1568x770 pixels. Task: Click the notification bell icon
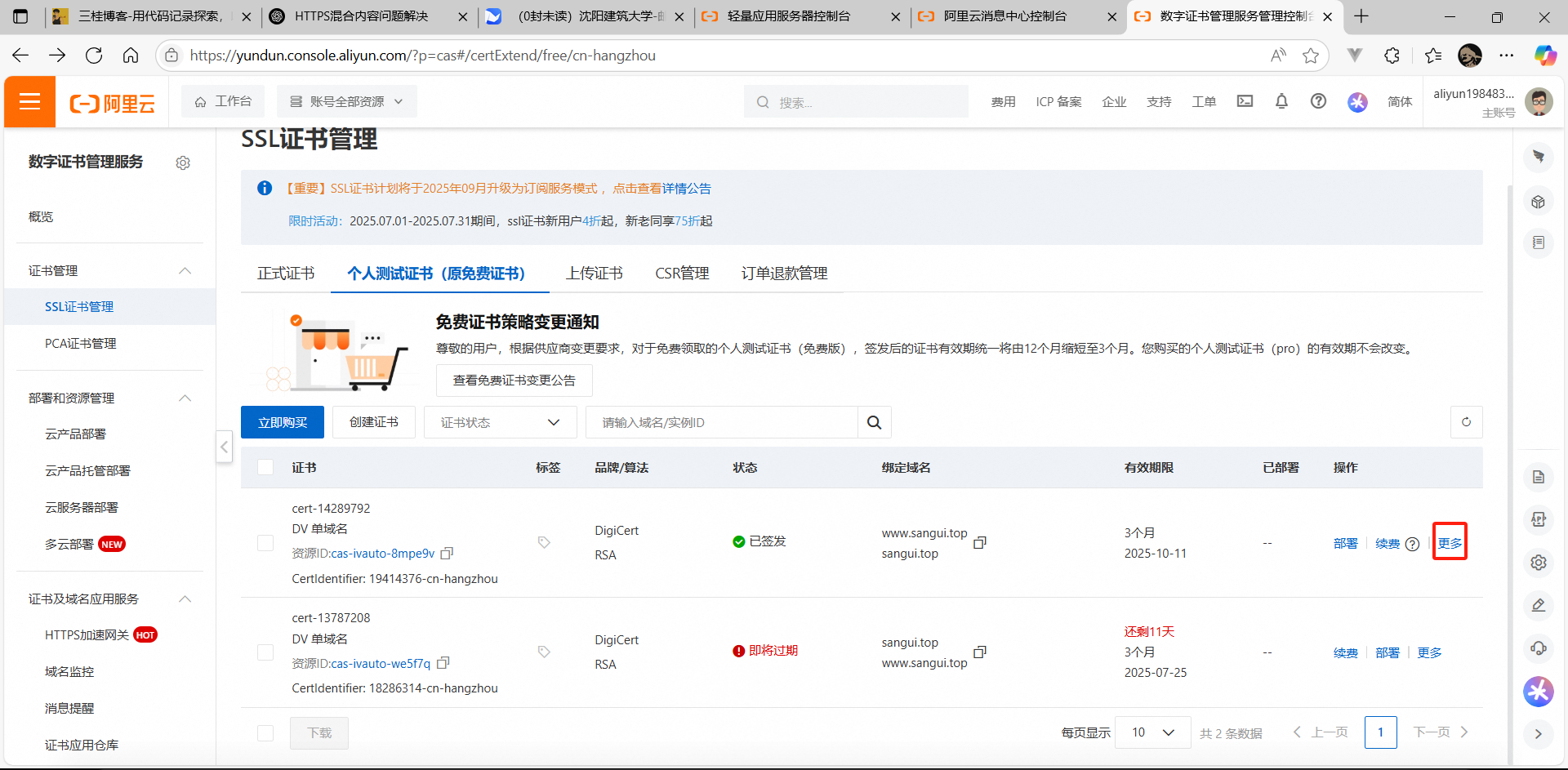point(1281,101)
